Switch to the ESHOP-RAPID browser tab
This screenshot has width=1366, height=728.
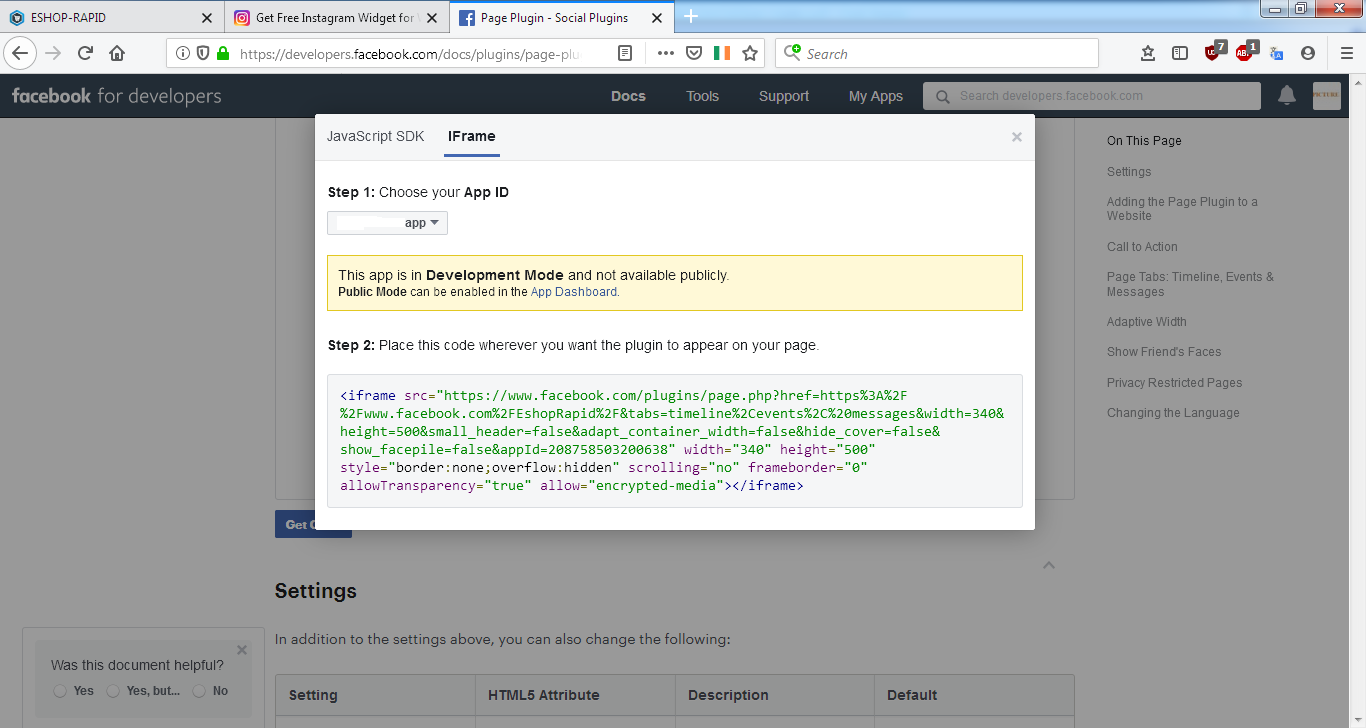click(x=111, y=18)
